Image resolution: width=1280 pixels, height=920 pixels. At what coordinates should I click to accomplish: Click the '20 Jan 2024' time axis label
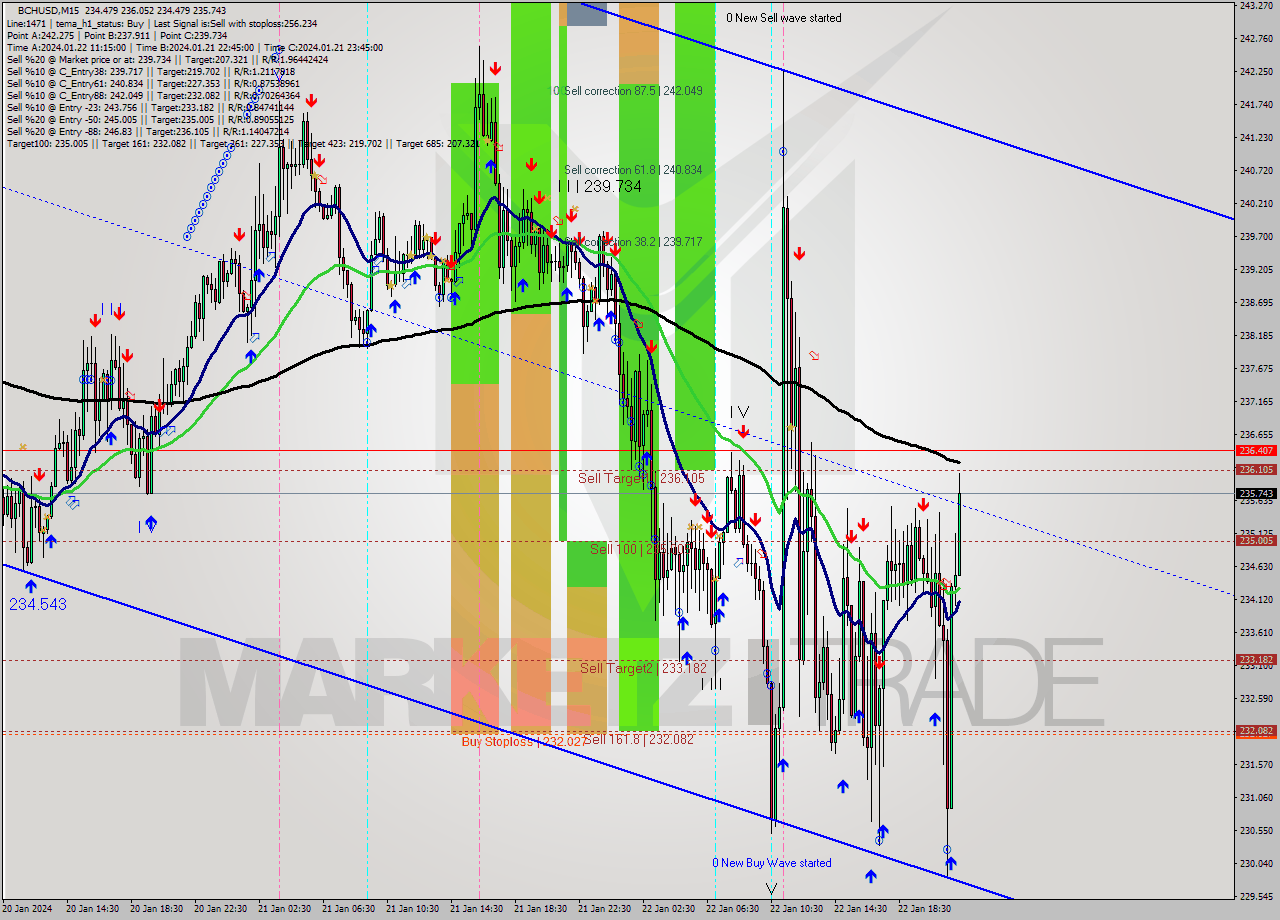pos(27,909)
